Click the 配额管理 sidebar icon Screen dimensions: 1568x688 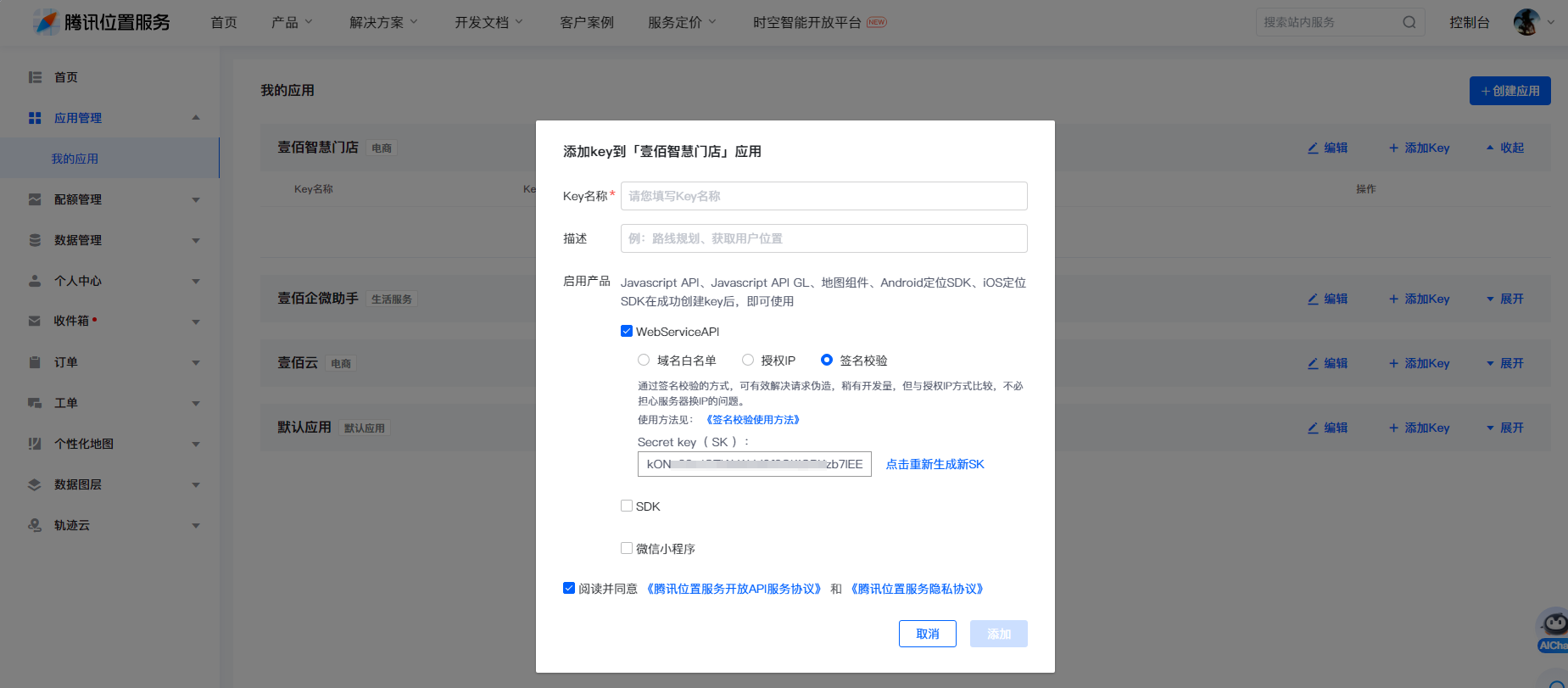click(x=35, y=199)
